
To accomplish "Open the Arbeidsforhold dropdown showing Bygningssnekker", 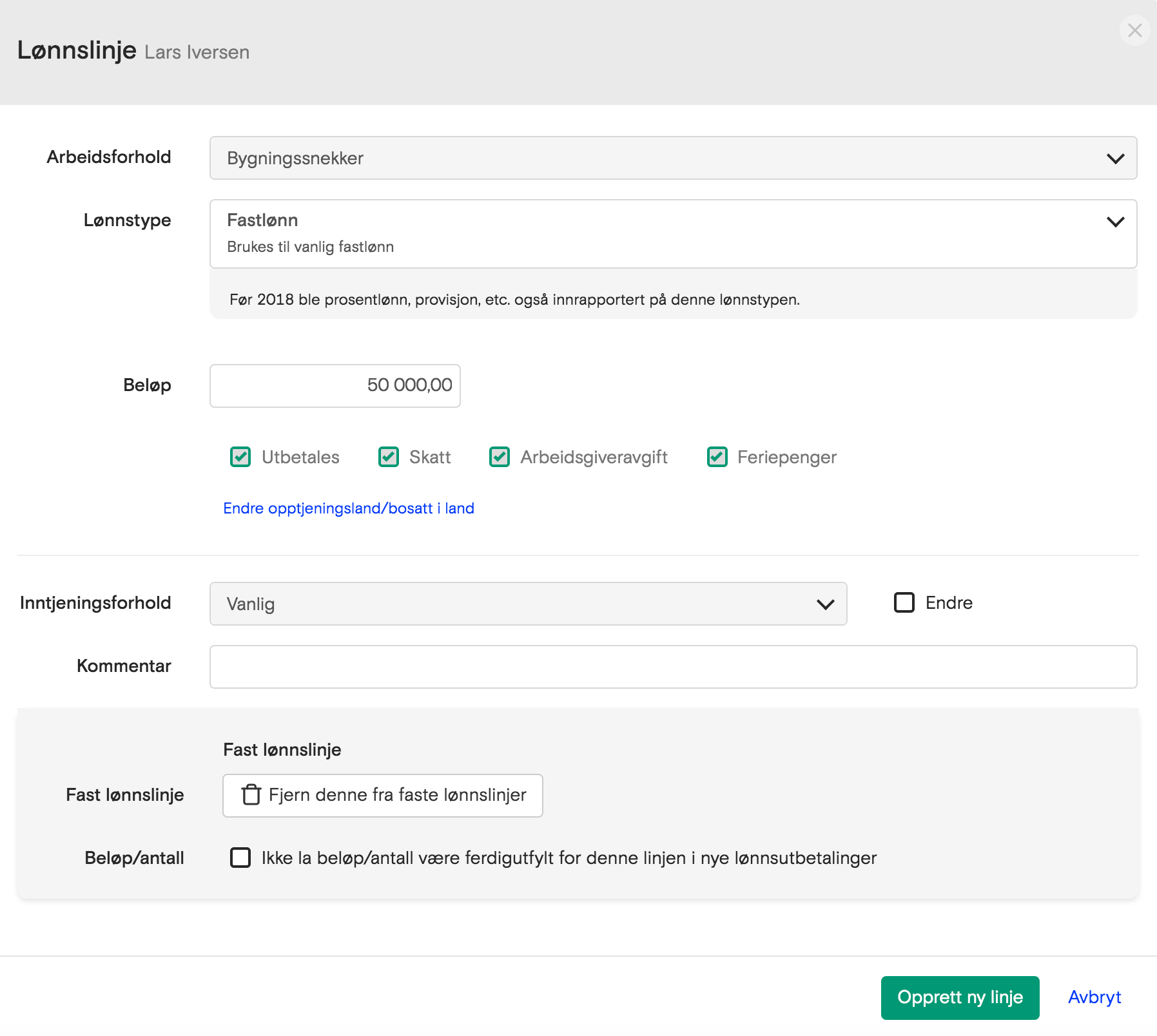I will coord(673,158).
